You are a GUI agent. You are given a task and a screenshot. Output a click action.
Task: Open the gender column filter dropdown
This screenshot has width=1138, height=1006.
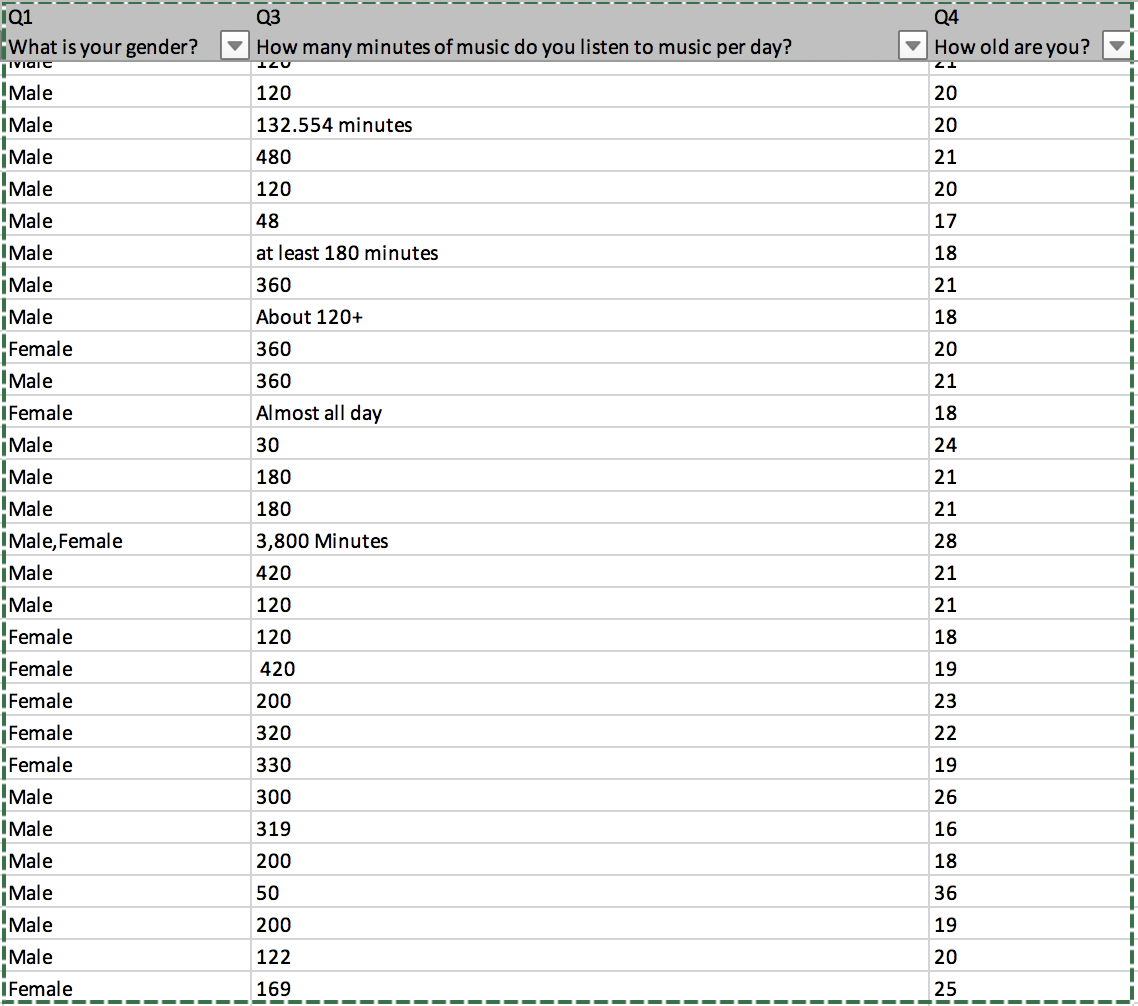click(234, 46)
